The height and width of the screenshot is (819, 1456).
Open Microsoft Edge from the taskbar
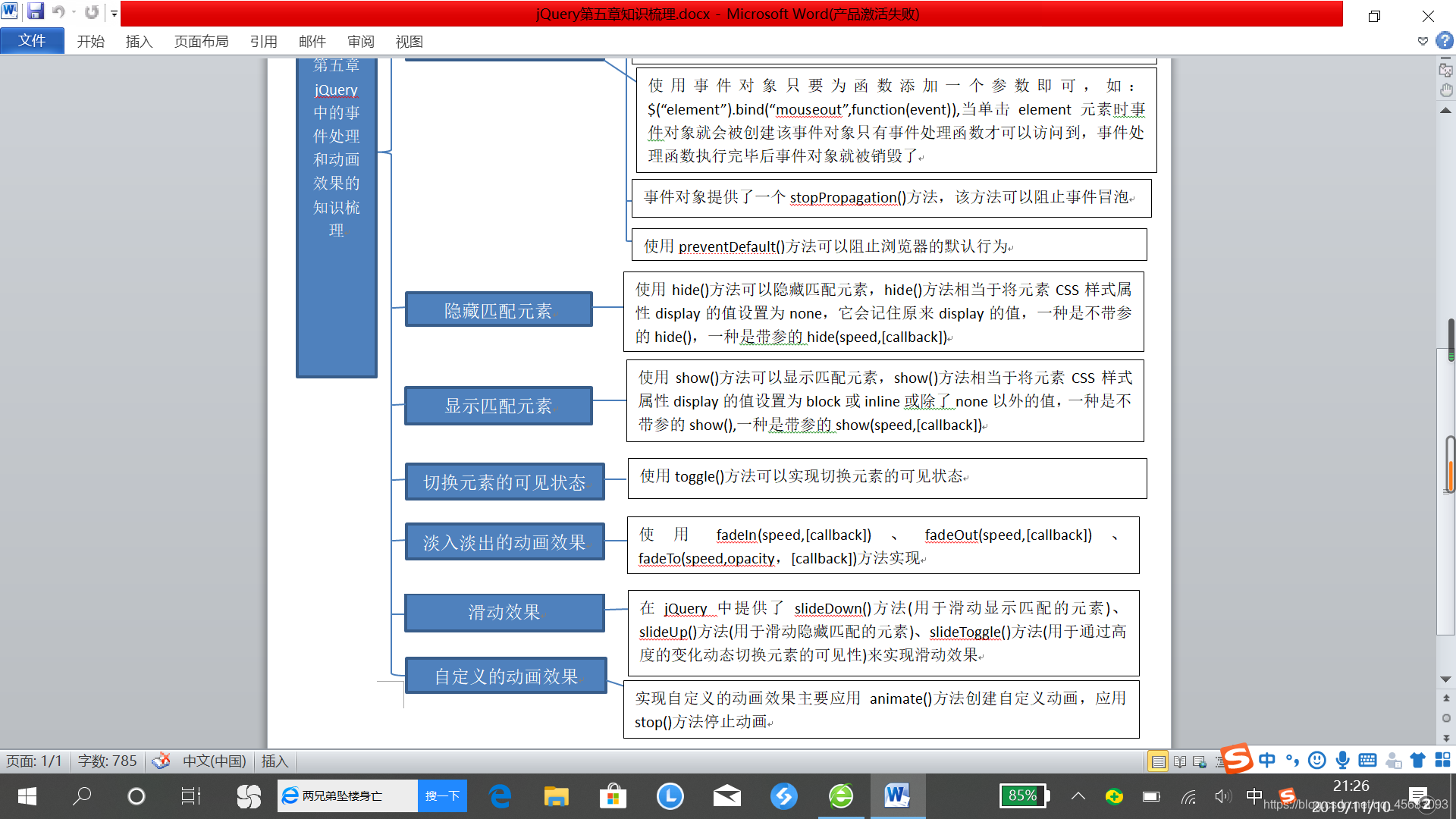[x=500, y=796]
